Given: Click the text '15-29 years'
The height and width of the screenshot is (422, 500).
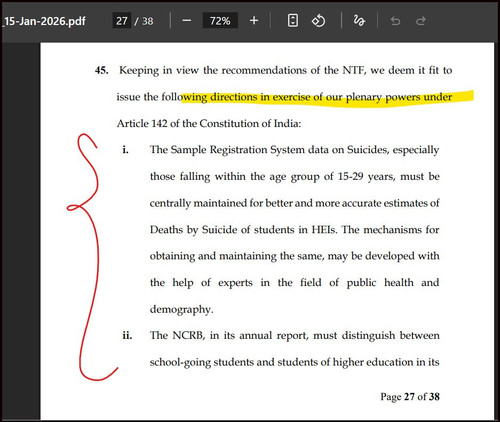Looking at the screenshot, I should (x=366, y=176).
